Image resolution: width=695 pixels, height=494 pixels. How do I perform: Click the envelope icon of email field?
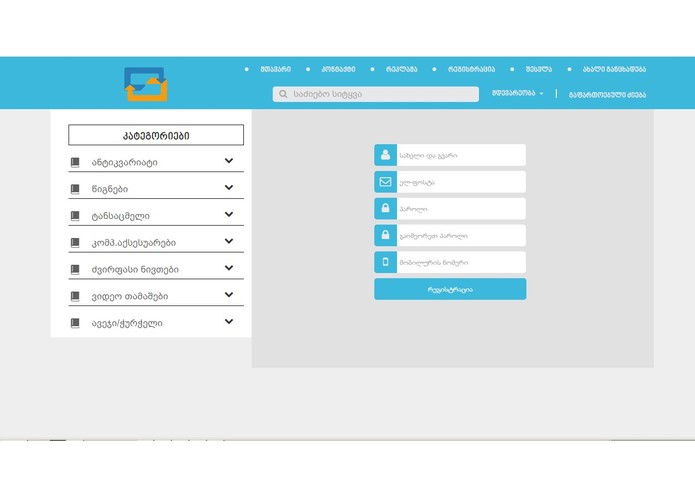pyautogui.click(x=385, y=182)
